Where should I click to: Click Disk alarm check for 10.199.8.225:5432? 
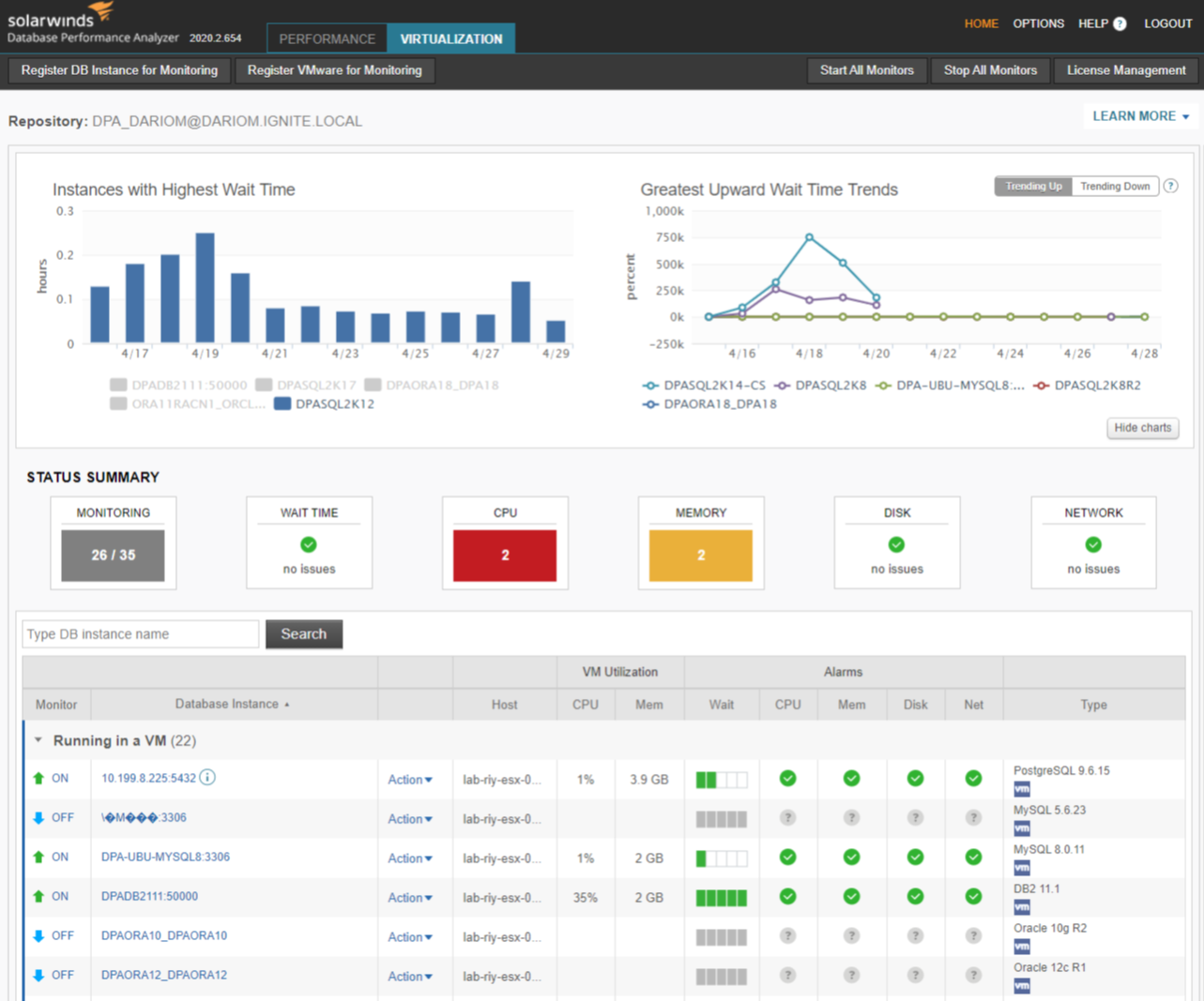[x=915, y=779]
